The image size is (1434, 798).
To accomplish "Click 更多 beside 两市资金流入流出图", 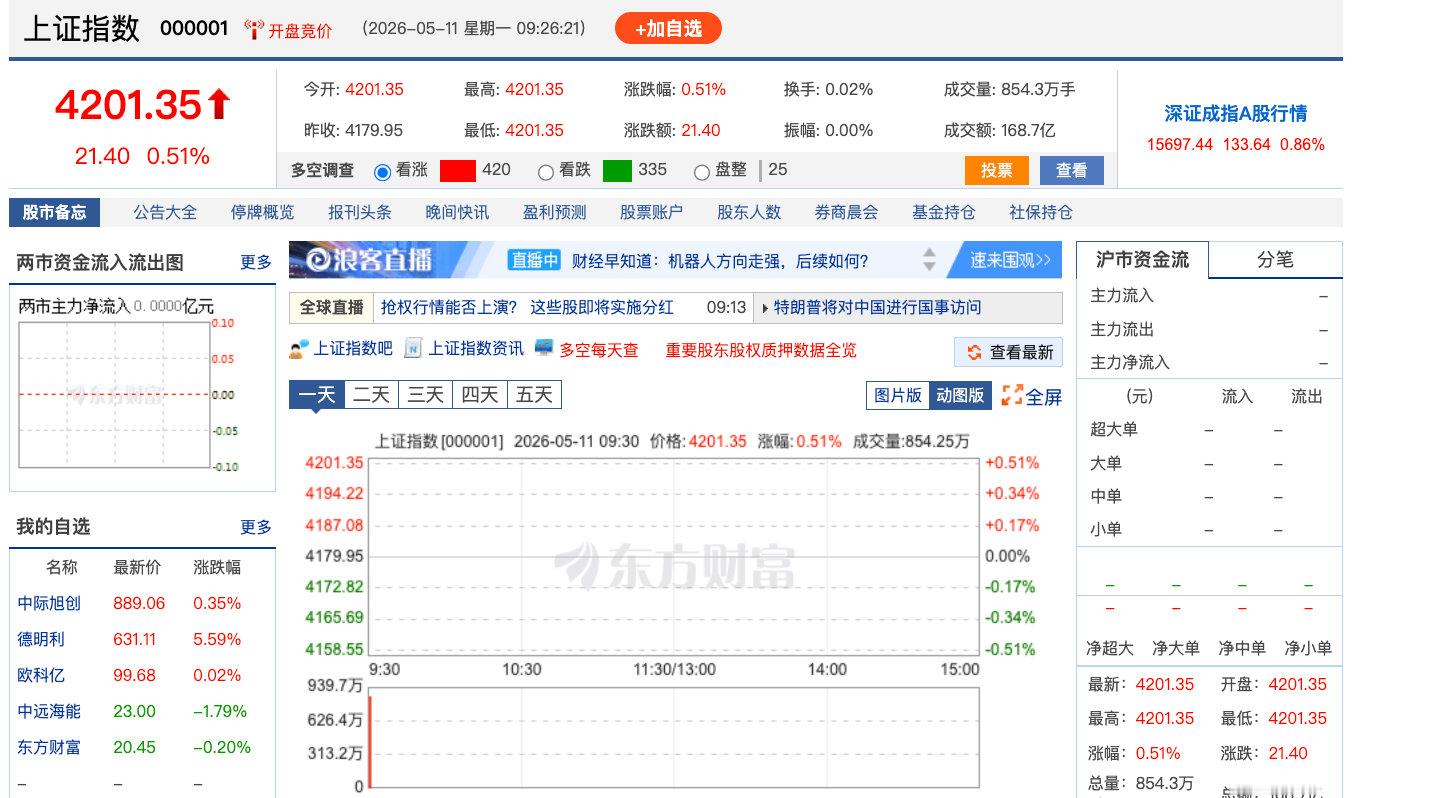I will [256, 262].
